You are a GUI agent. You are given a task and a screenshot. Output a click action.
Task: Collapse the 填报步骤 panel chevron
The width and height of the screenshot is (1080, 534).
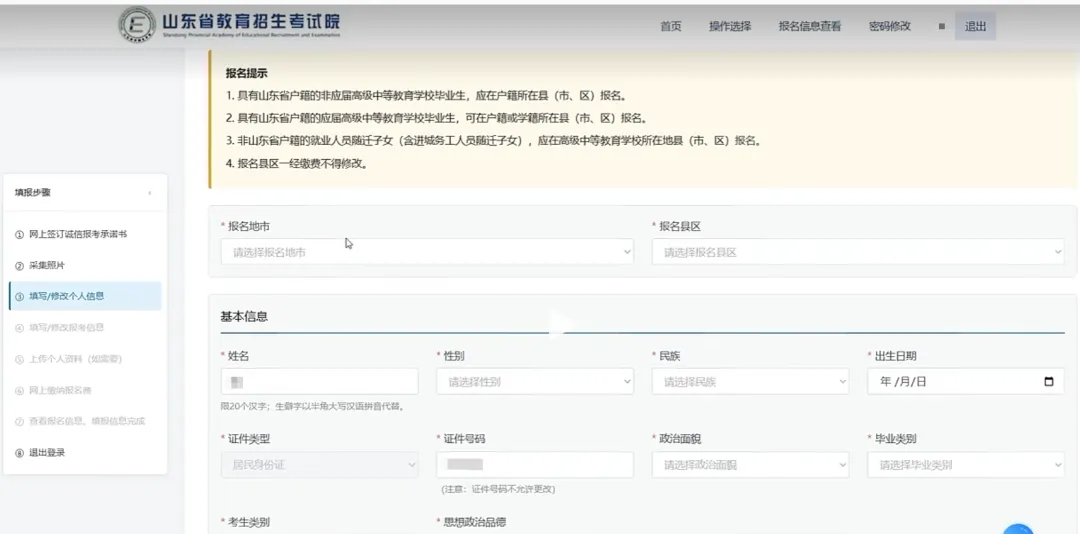click(149, 193)
